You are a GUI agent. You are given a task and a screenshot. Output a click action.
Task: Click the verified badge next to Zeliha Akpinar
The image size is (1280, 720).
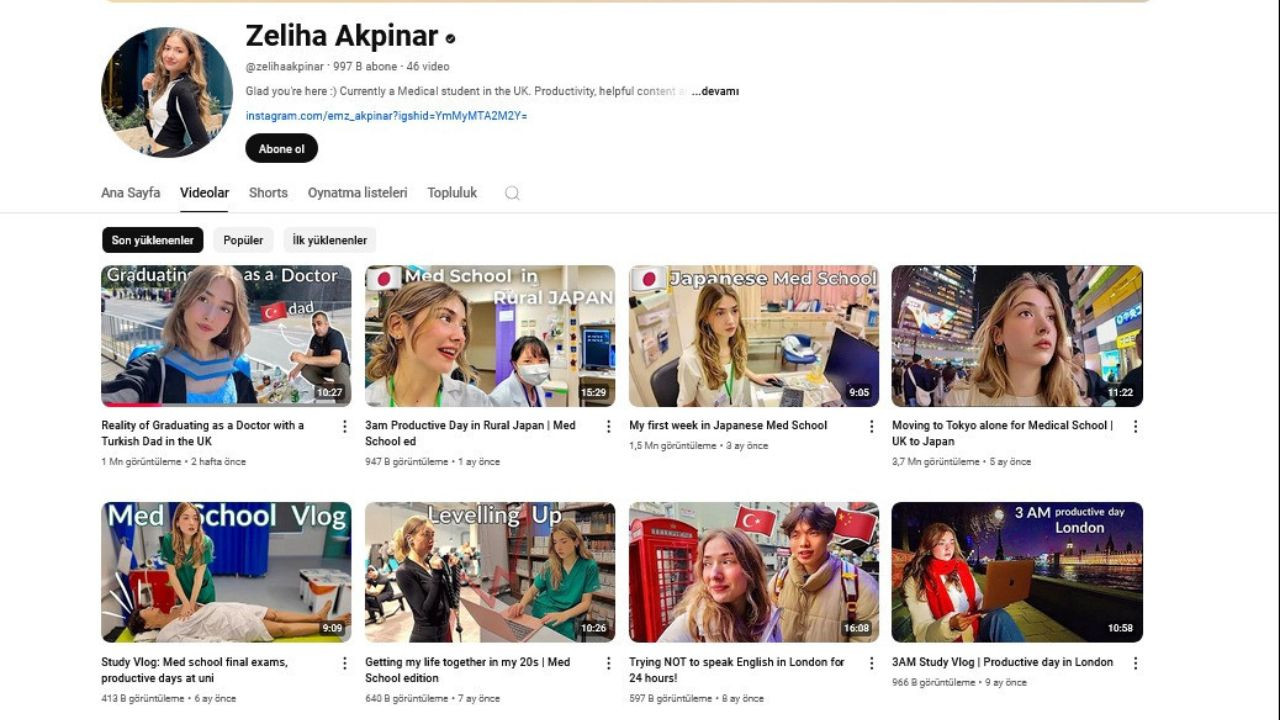click(x=449, y=39)
